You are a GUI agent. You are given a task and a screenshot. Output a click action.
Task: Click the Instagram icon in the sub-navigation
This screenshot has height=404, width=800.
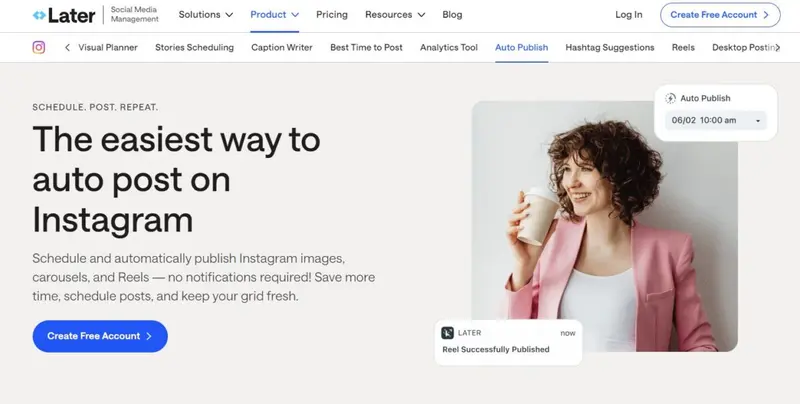(39, 47)
